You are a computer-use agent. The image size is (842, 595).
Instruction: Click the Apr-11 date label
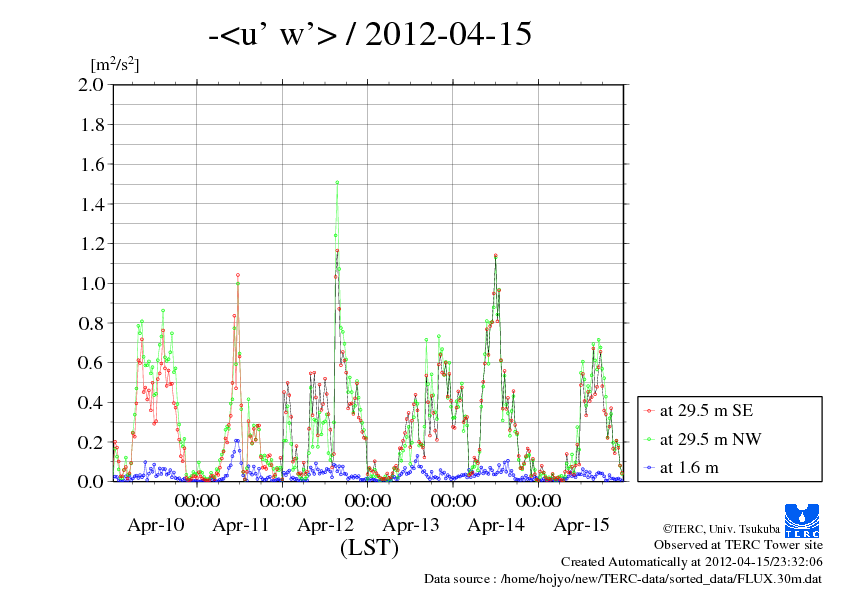coord(241,525)
